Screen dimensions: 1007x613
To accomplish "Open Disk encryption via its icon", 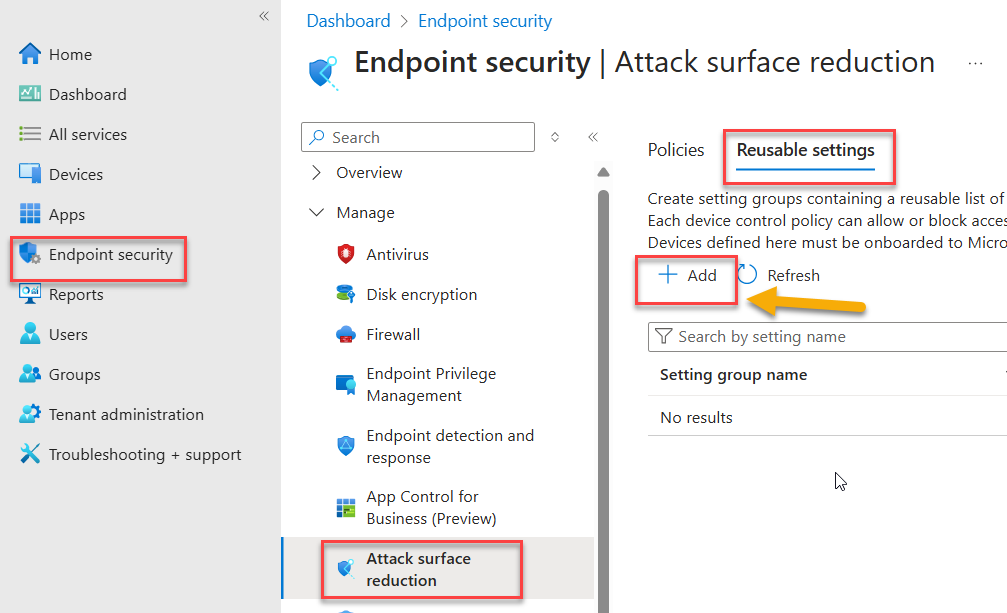I will point(346,294).
